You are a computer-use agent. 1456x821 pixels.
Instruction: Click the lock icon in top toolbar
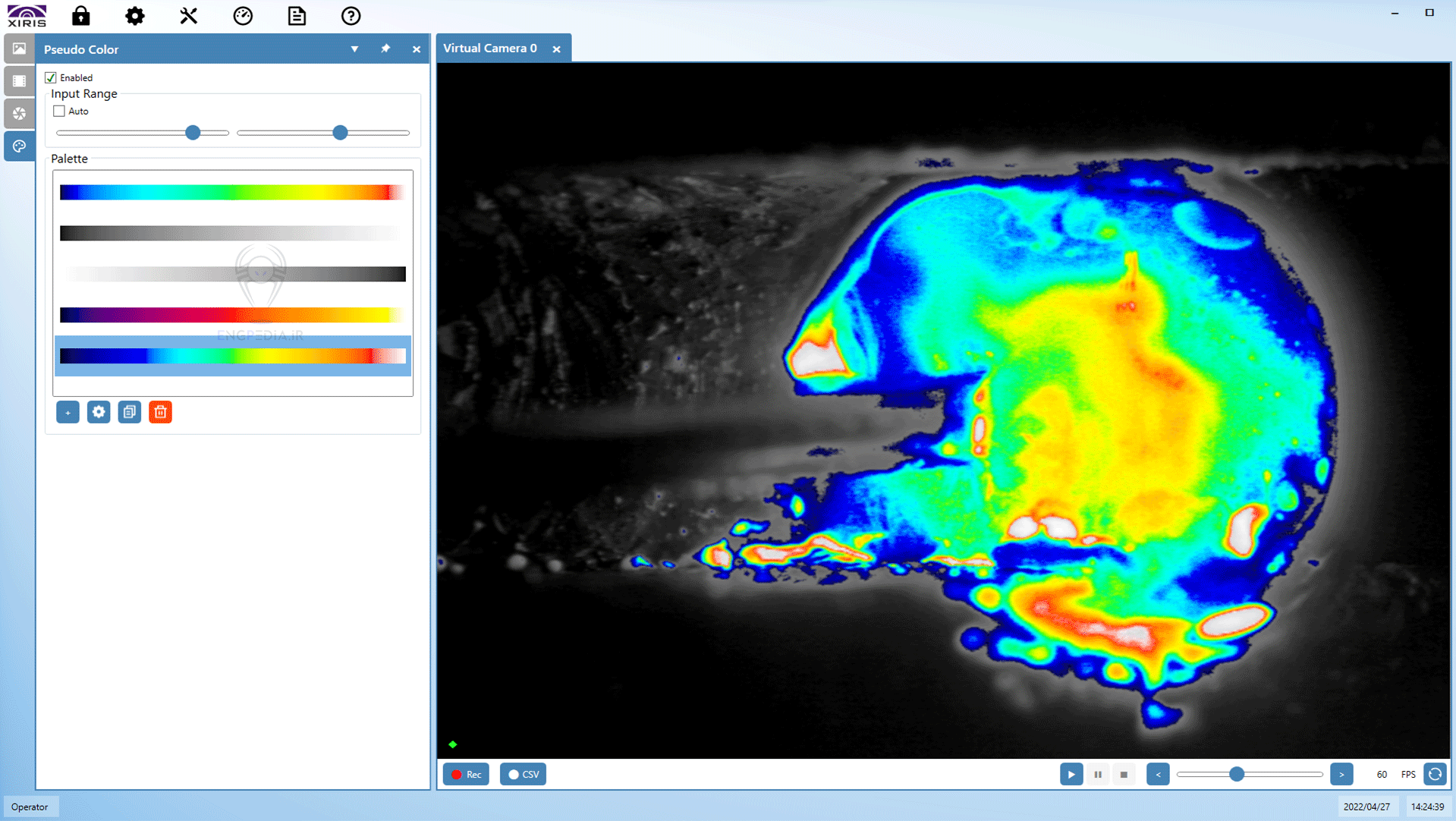tap(80, 16)
